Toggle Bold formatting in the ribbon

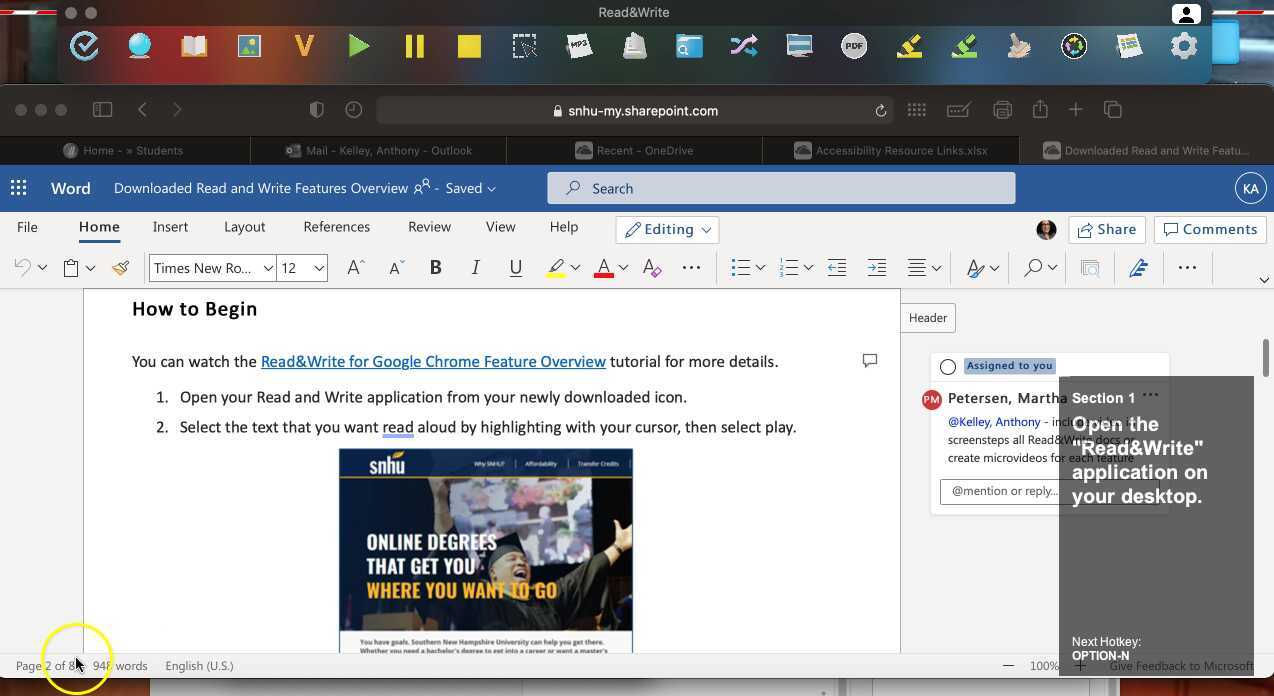pos(435,268)
